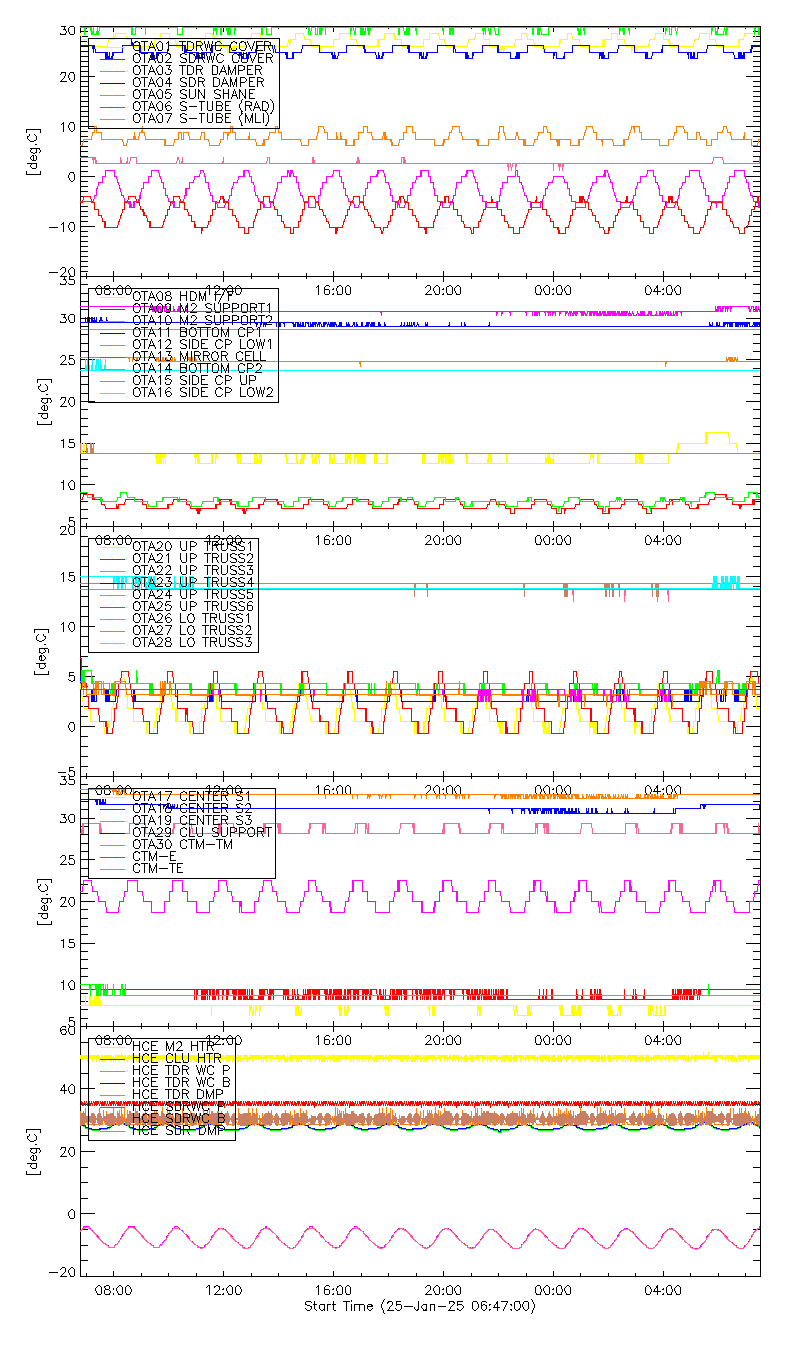Click the OTA30 CTM-TM legend entry
Screen dimensions: 800x1350
182,844
